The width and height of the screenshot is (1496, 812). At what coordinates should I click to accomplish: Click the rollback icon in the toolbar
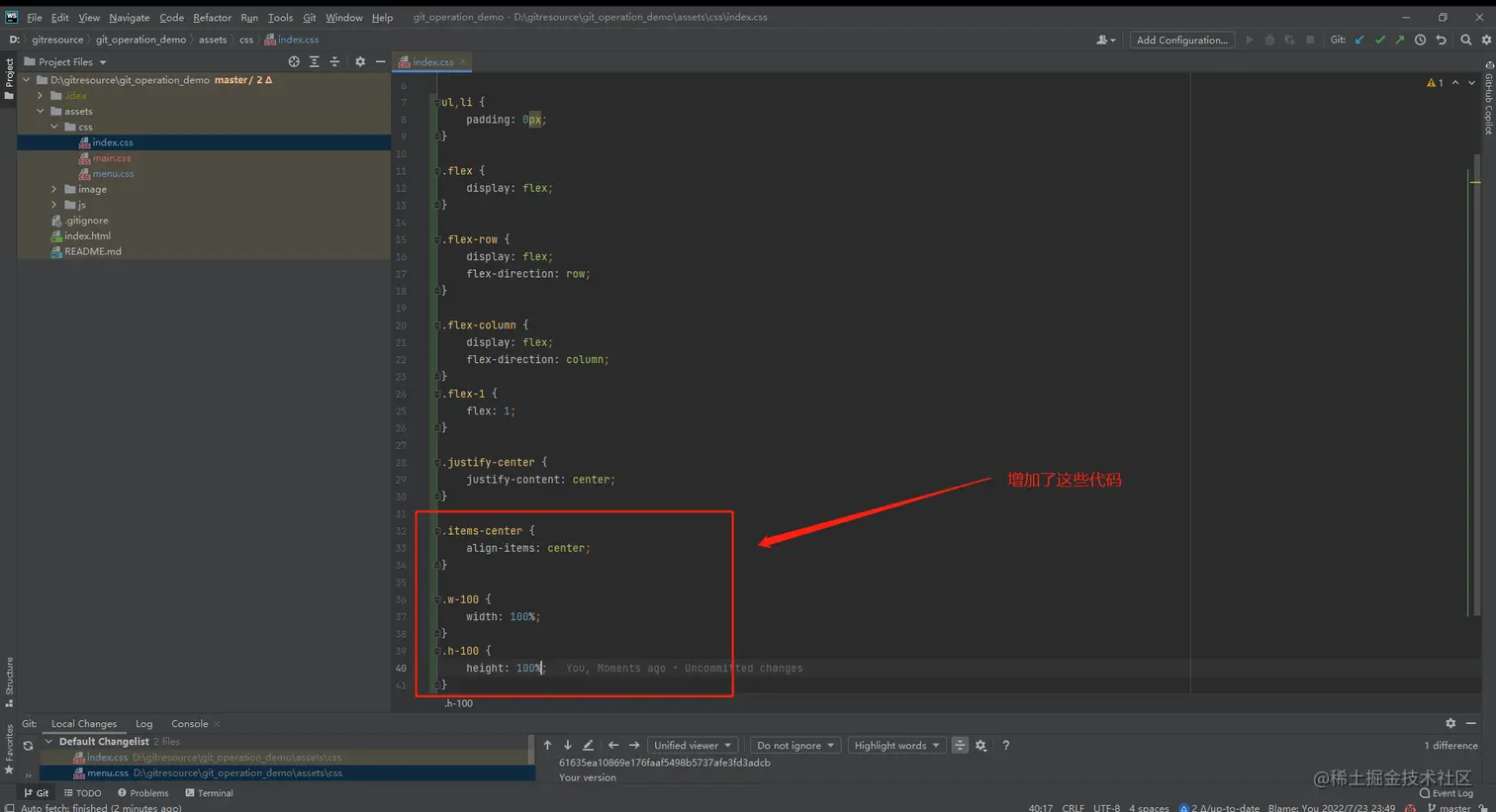1443,40
